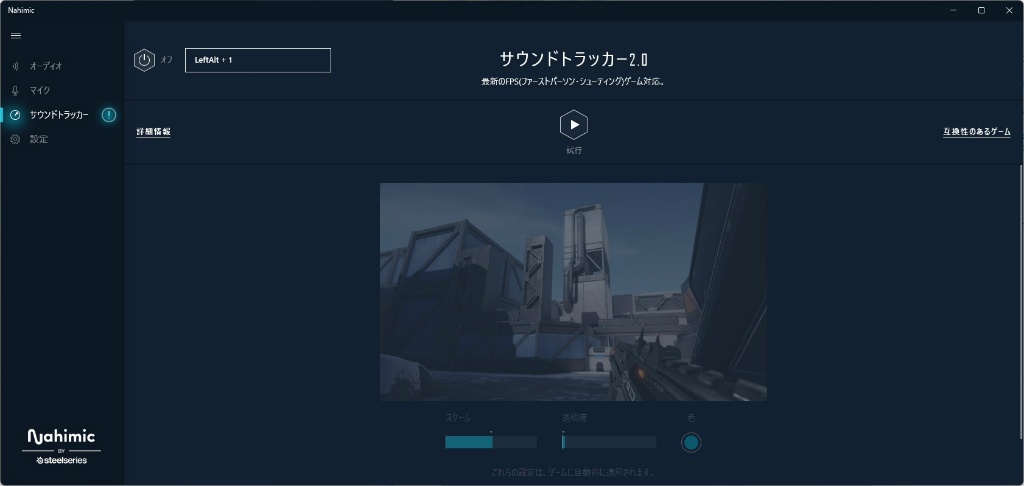The width and height of the screenshot is (1024, 486).
Task: Open the サウンドトラッカー sidebar tab
Action: (x=61, y=115)
